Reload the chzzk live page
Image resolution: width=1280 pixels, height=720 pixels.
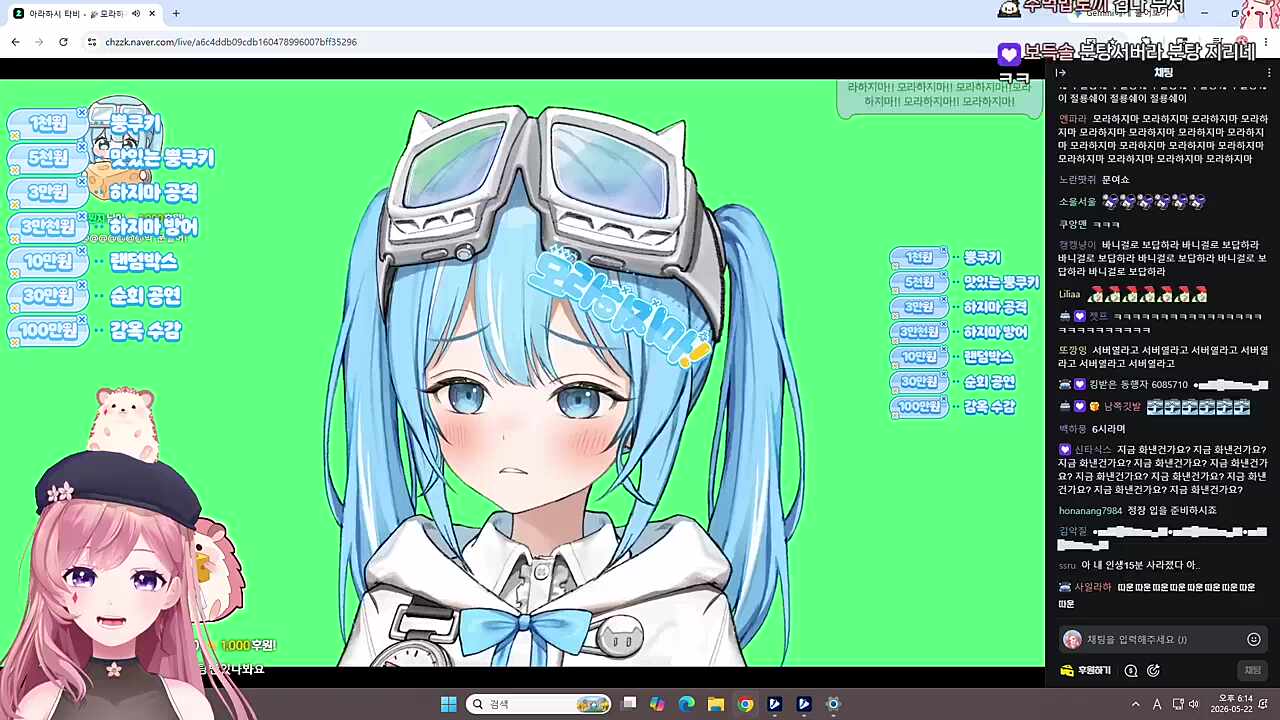(63, 42)
